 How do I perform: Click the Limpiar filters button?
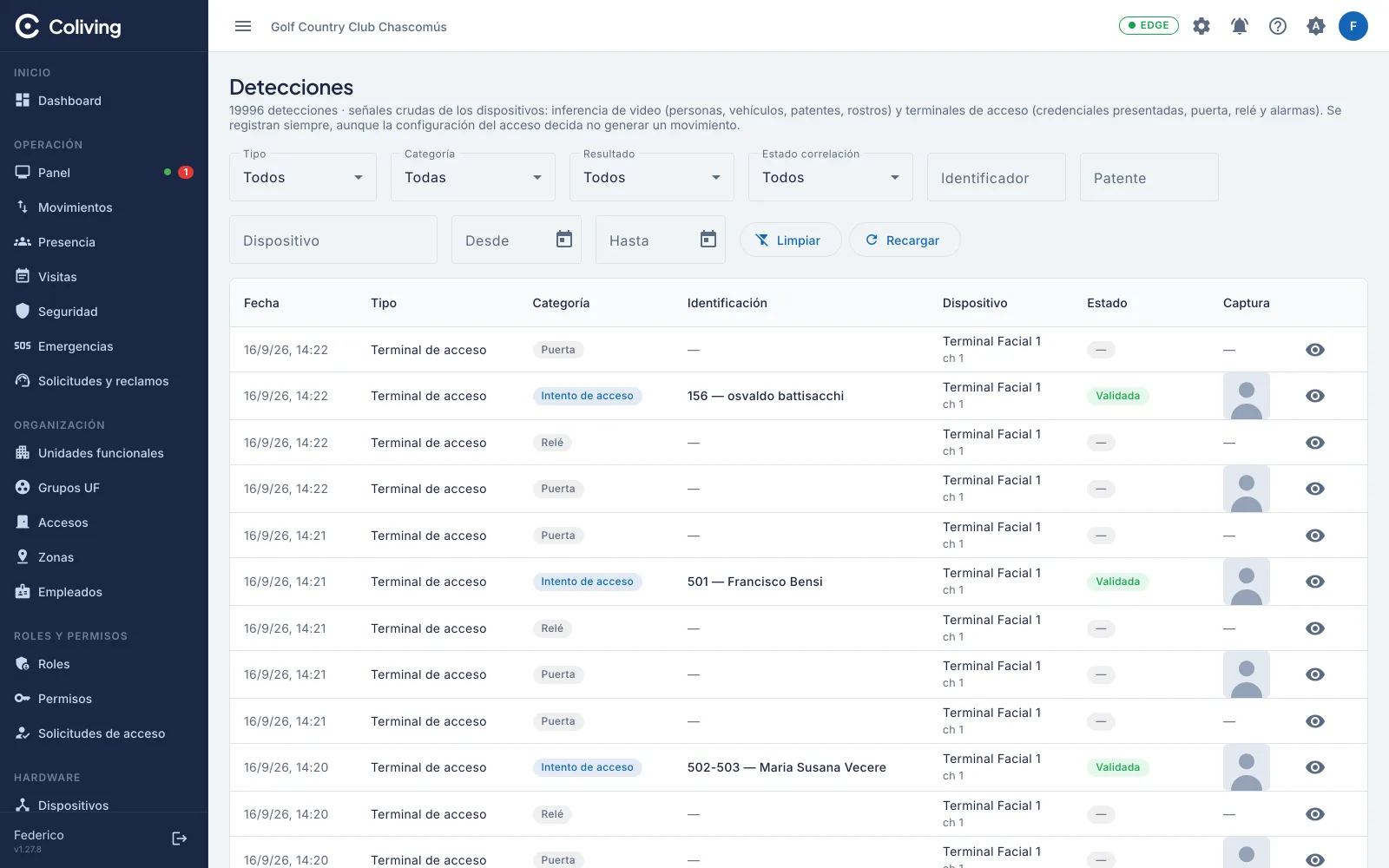click(x=790, y=240)
